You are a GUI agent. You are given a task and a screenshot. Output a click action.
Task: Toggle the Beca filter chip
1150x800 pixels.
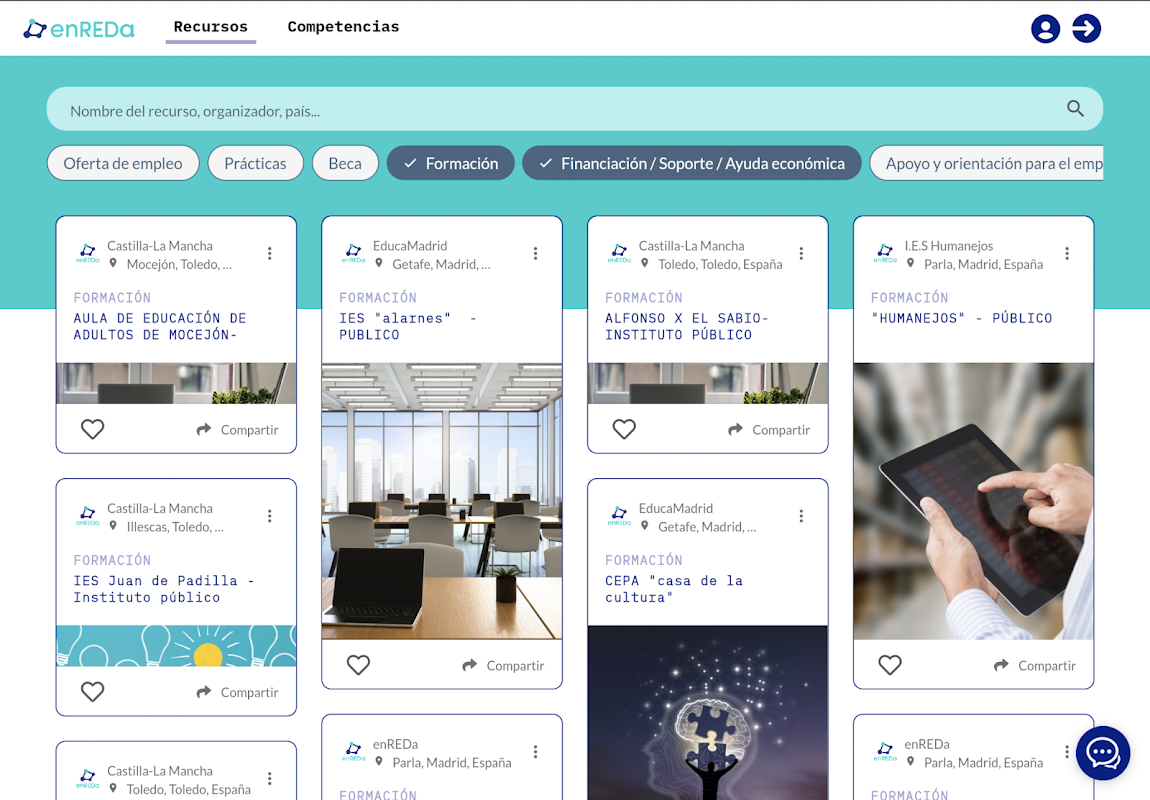coord(345,163)
